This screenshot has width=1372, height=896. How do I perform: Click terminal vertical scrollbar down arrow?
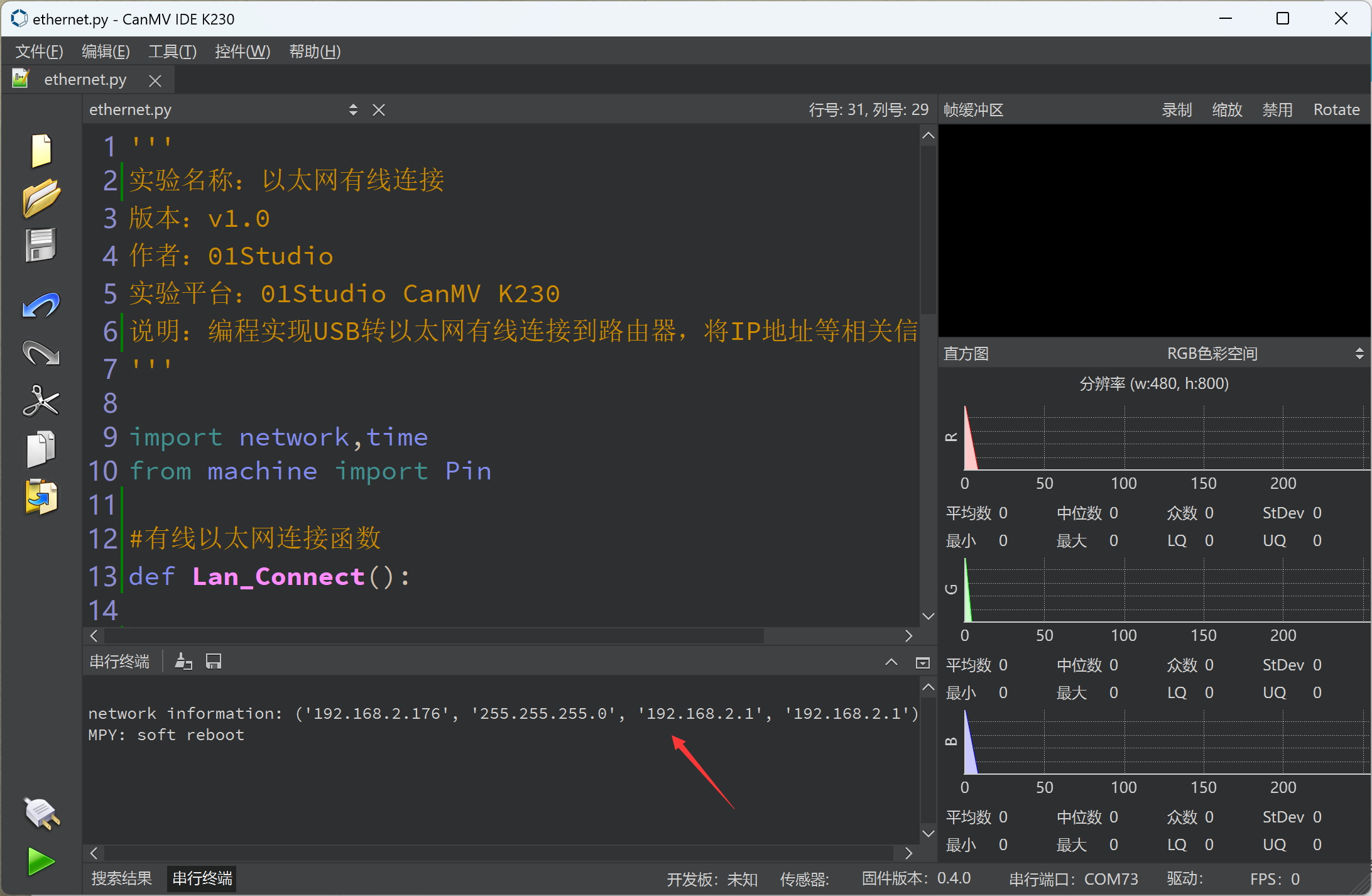928,834
